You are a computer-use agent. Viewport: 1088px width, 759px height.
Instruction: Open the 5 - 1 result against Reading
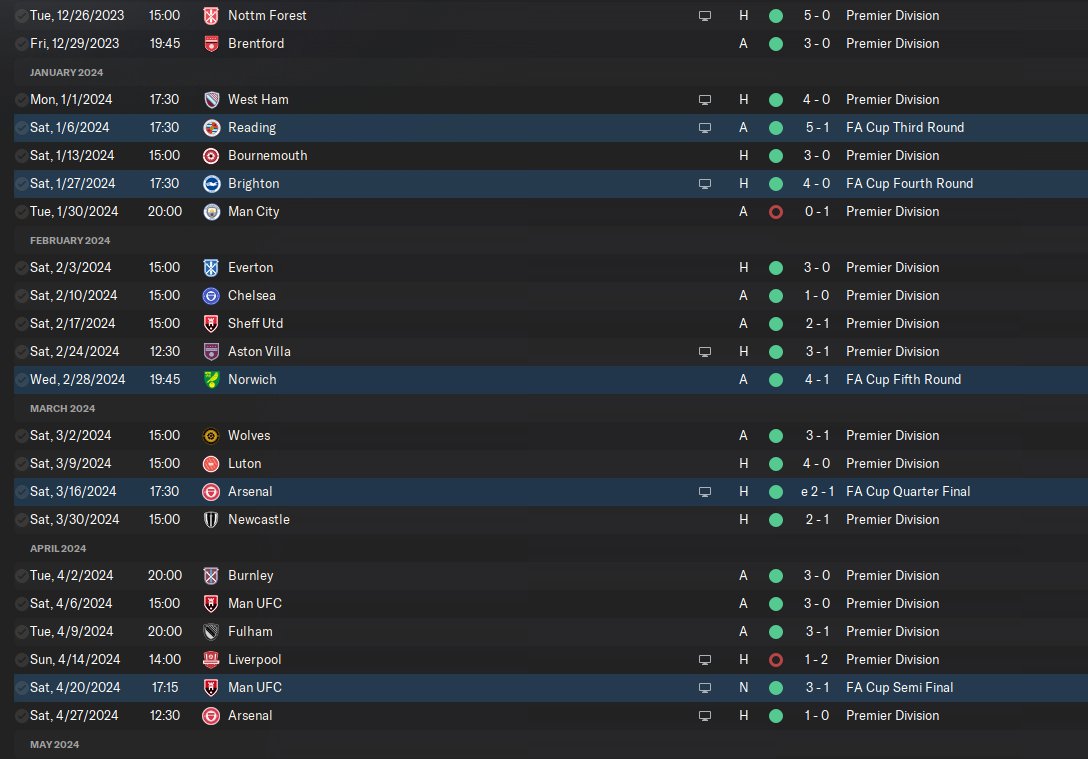(817, 128)
